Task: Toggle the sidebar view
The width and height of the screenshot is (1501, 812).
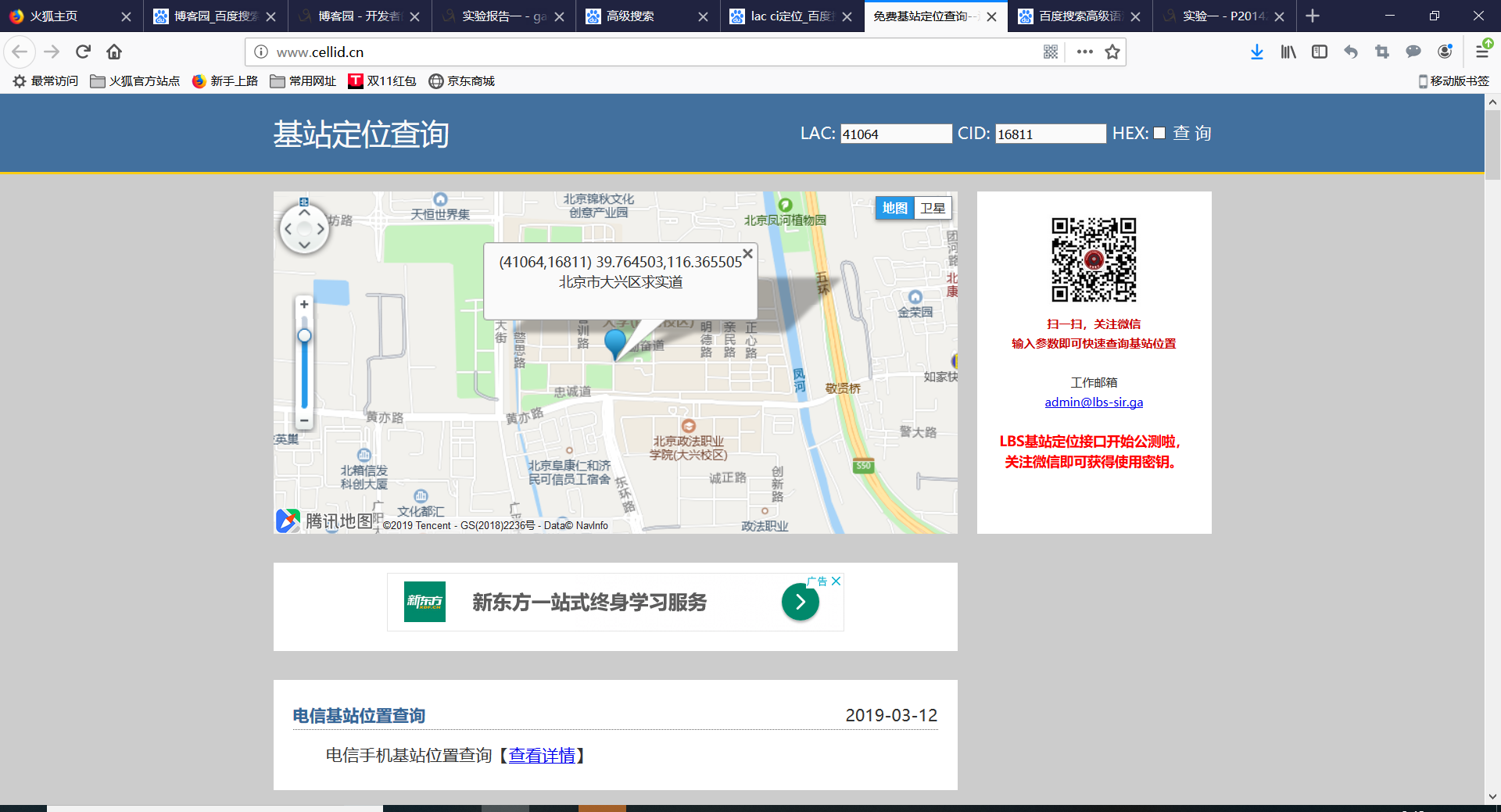Action: pos(1320,52)
